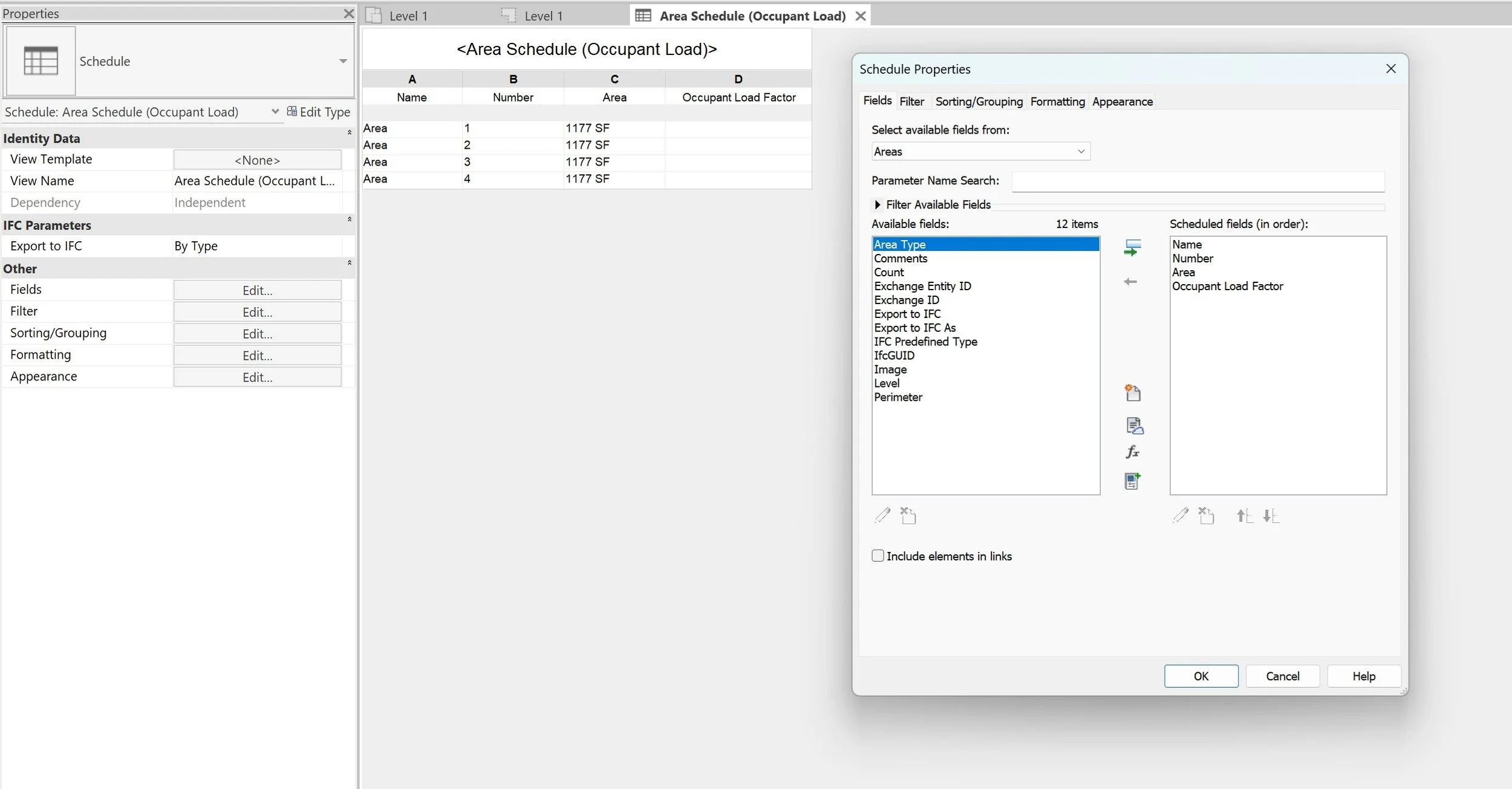Collapse the Identity Data group

tap(350, 132)
